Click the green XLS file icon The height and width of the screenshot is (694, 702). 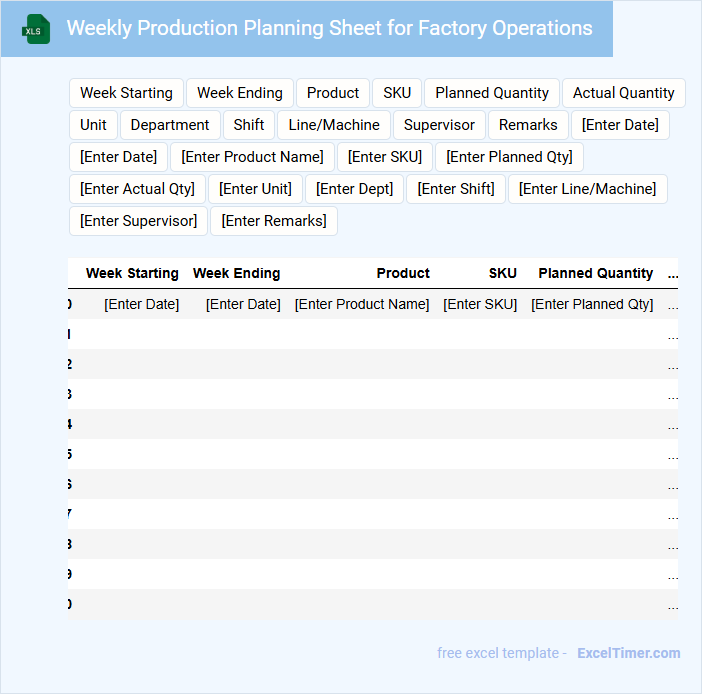click(35, 29)
